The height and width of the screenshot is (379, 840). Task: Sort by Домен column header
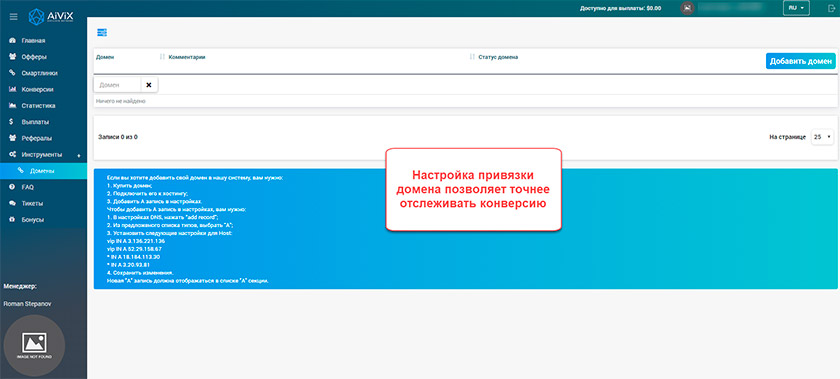coord(105,57)
